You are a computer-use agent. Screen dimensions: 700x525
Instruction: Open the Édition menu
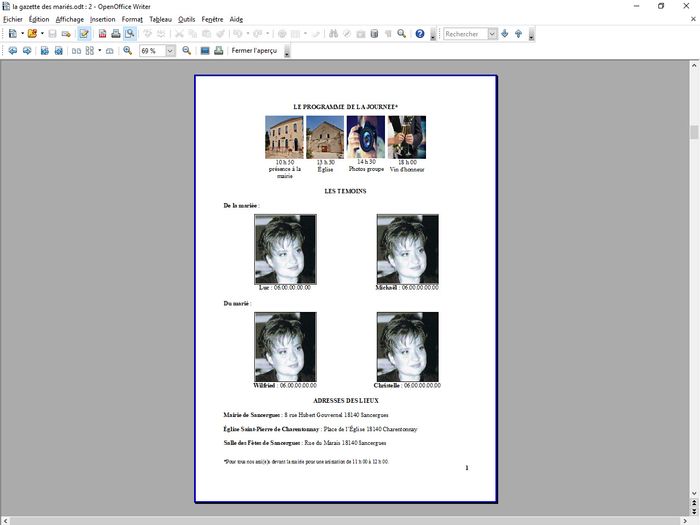(39, 19)
